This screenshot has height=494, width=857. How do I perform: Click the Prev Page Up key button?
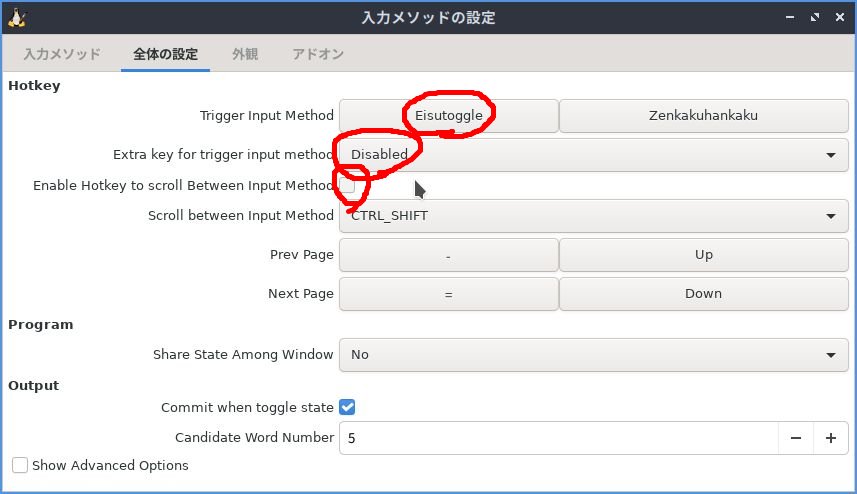click(x=703, y=255)
